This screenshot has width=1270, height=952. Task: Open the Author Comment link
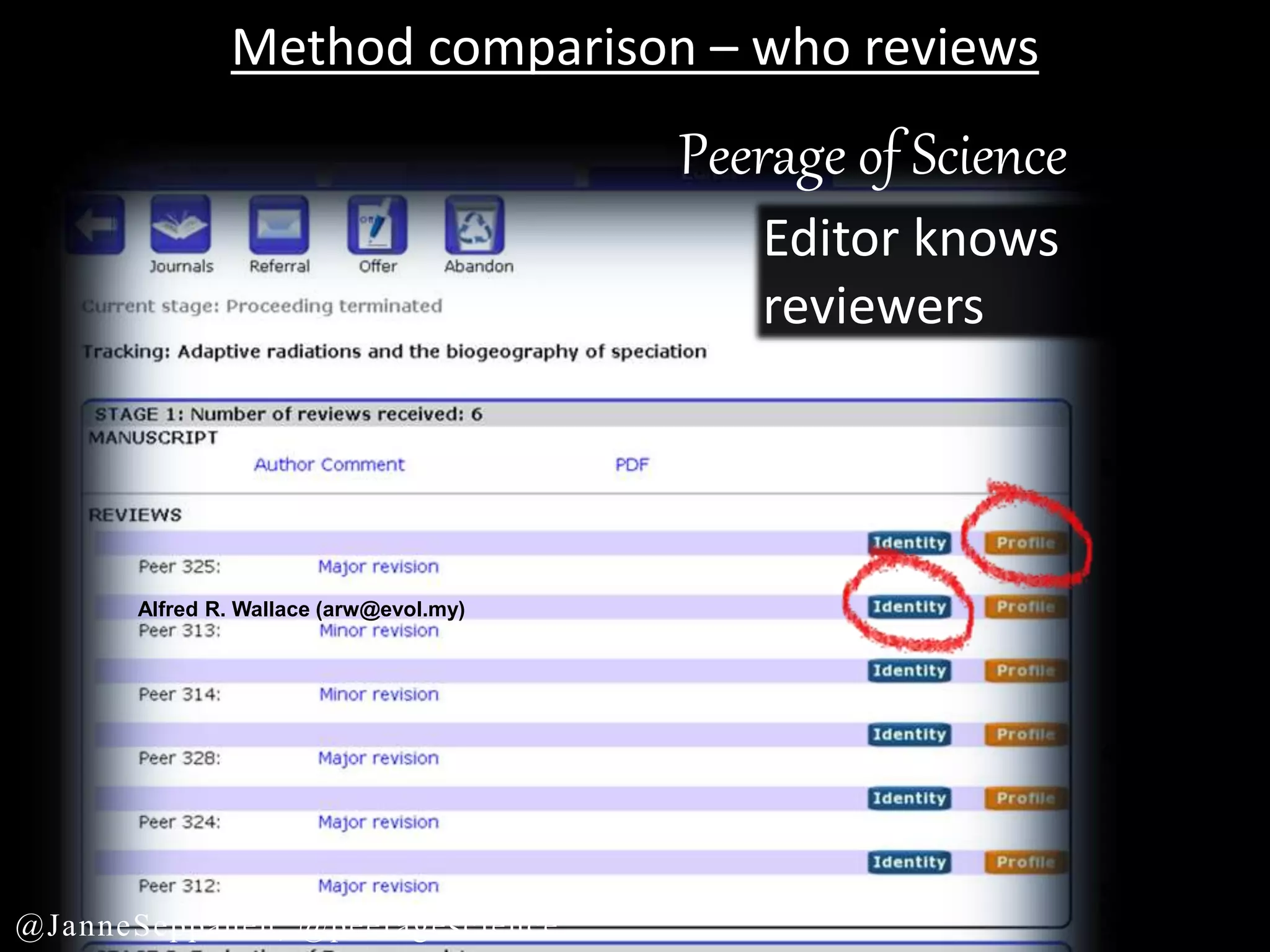[329, 464]
